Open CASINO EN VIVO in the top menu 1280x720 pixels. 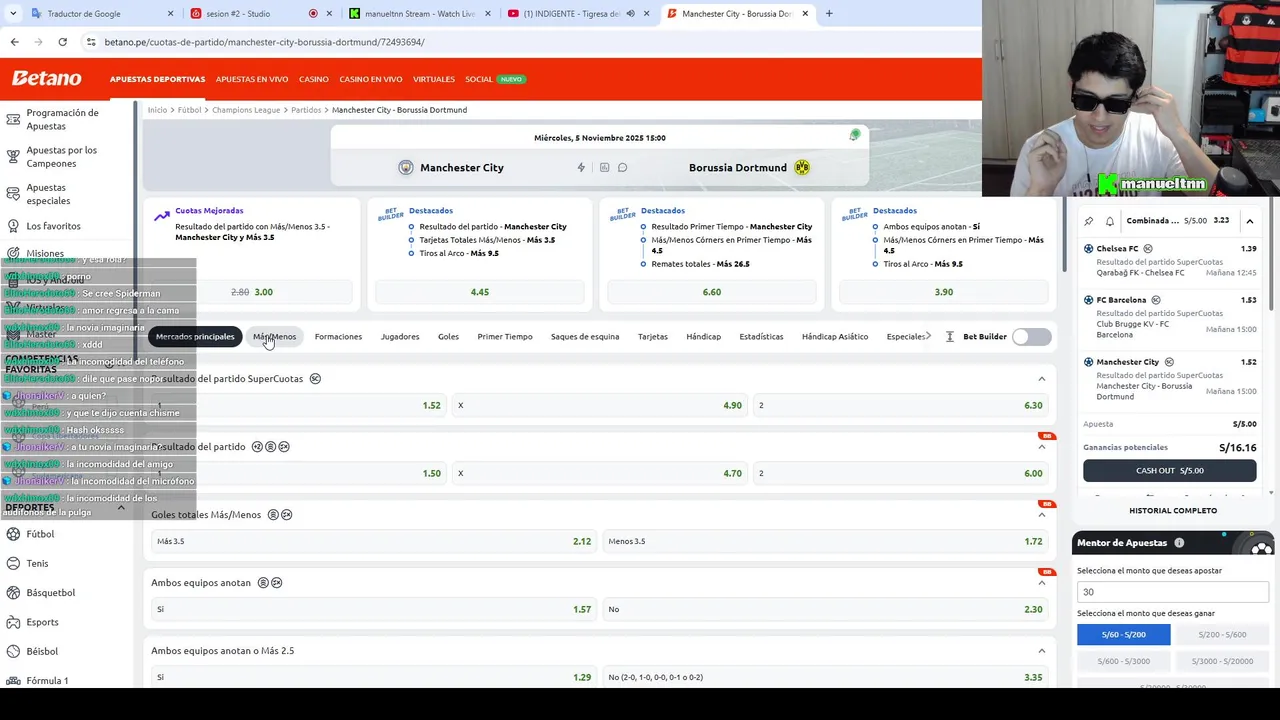[371, 79]
